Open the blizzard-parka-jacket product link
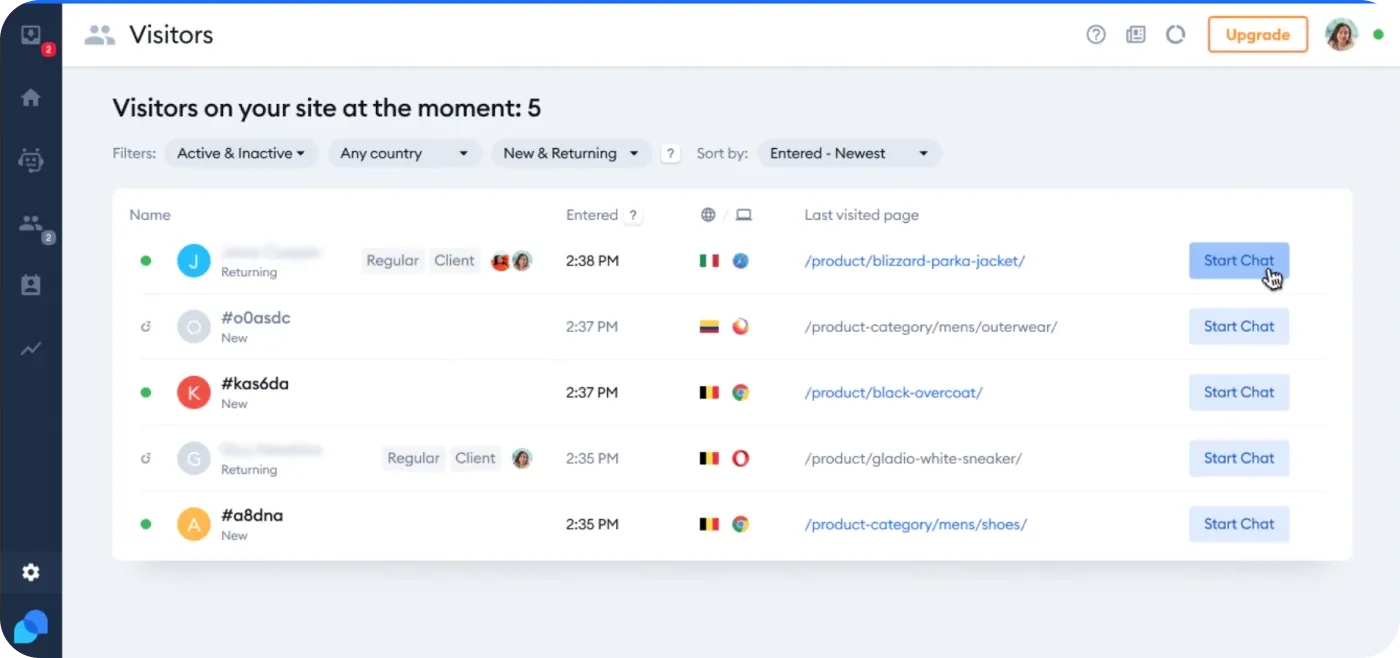The height and width of the screenshot is (658, 1400). (914, 260)
